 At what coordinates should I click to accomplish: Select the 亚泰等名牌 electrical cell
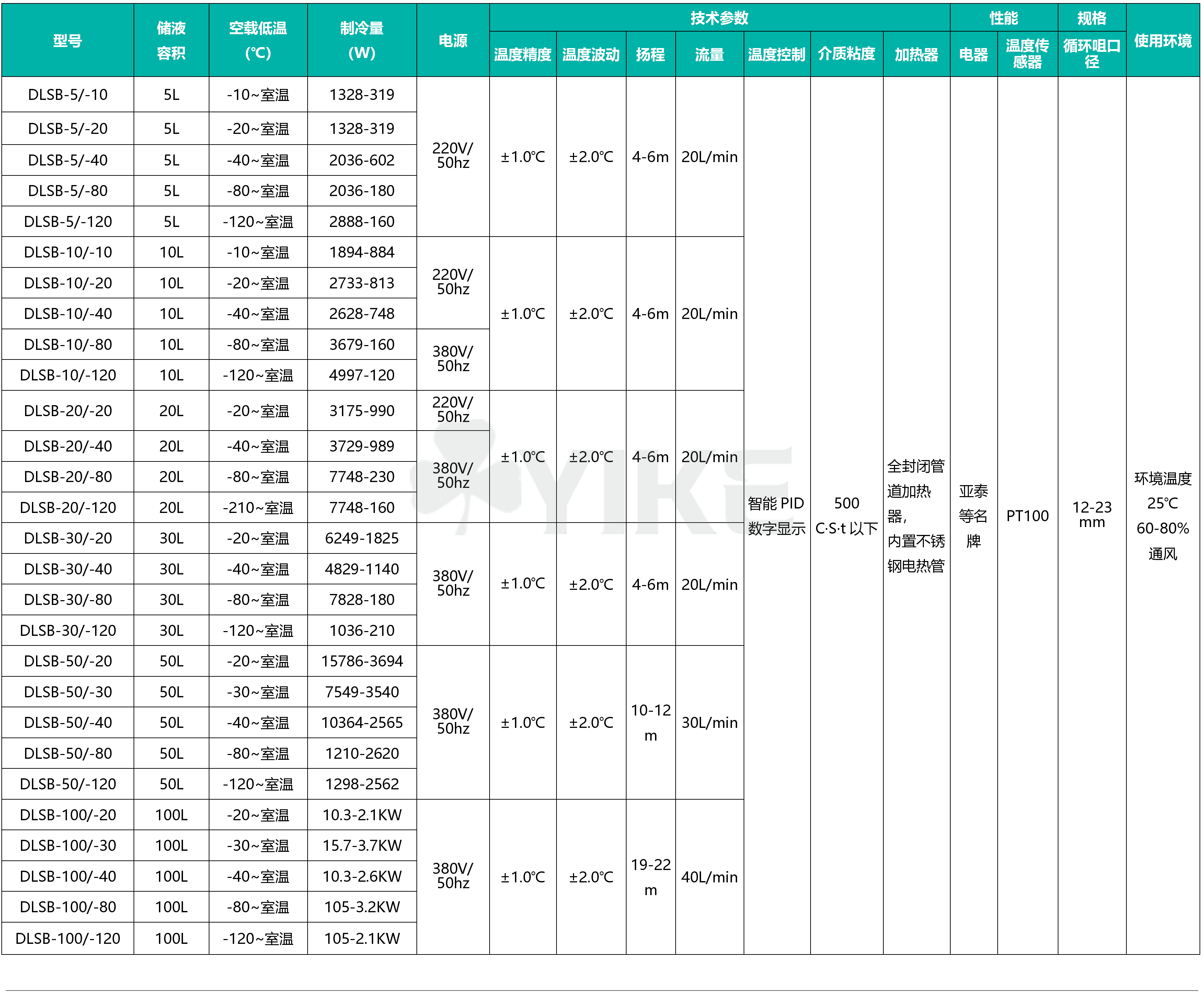coord(973,516)
